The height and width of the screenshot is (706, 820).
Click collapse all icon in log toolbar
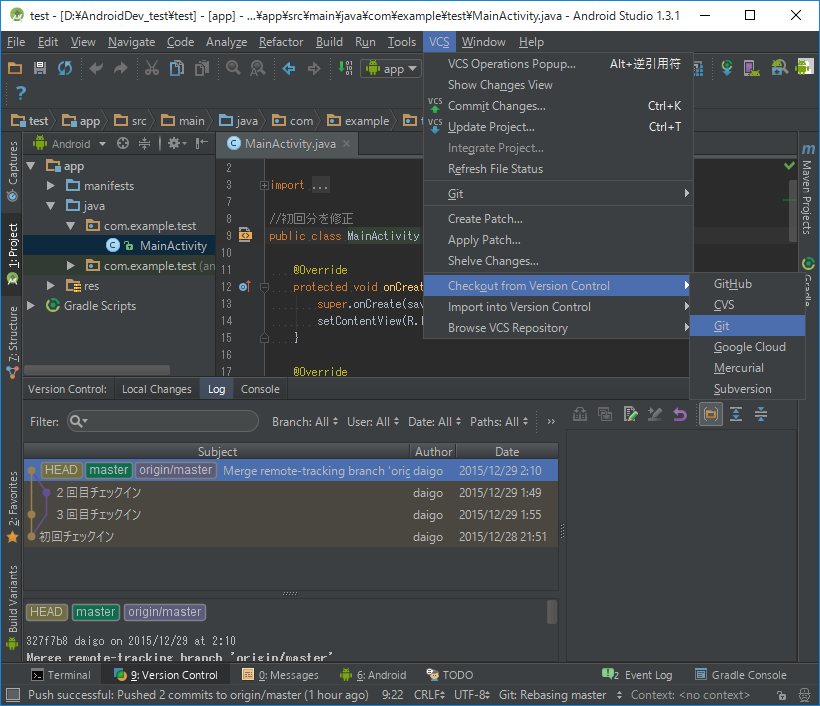tap(761, 415)
